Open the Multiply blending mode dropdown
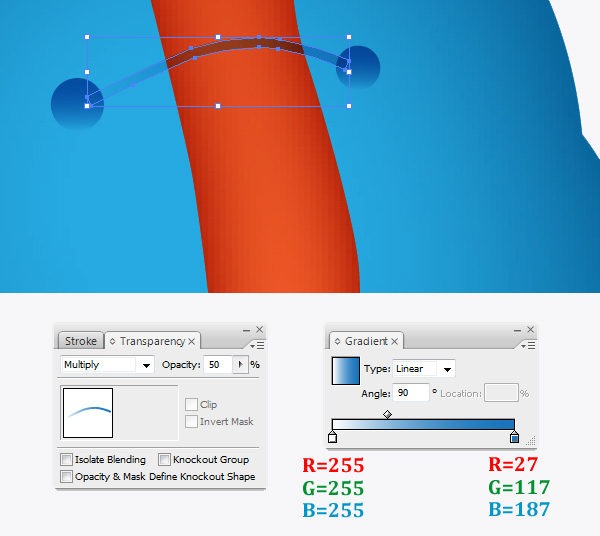The image size is (600, 536). point(107,365)
